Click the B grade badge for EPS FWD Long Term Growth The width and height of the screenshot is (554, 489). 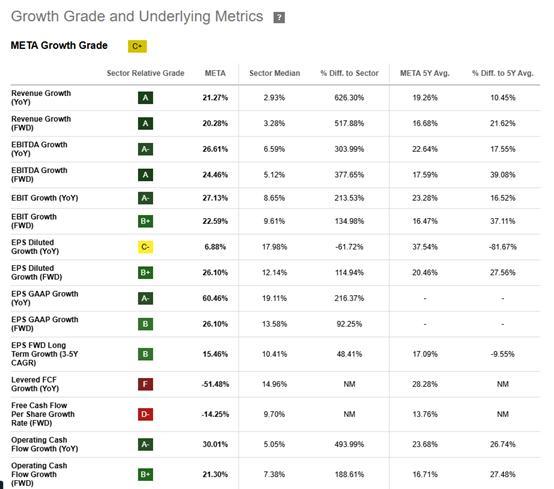tap(145, 354)
